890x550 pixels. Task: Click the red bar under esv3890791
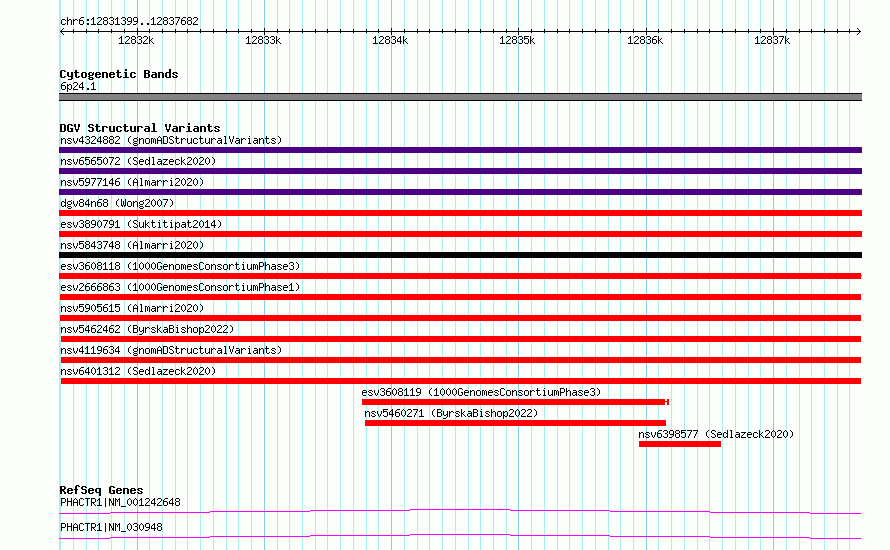pos(460,234)
